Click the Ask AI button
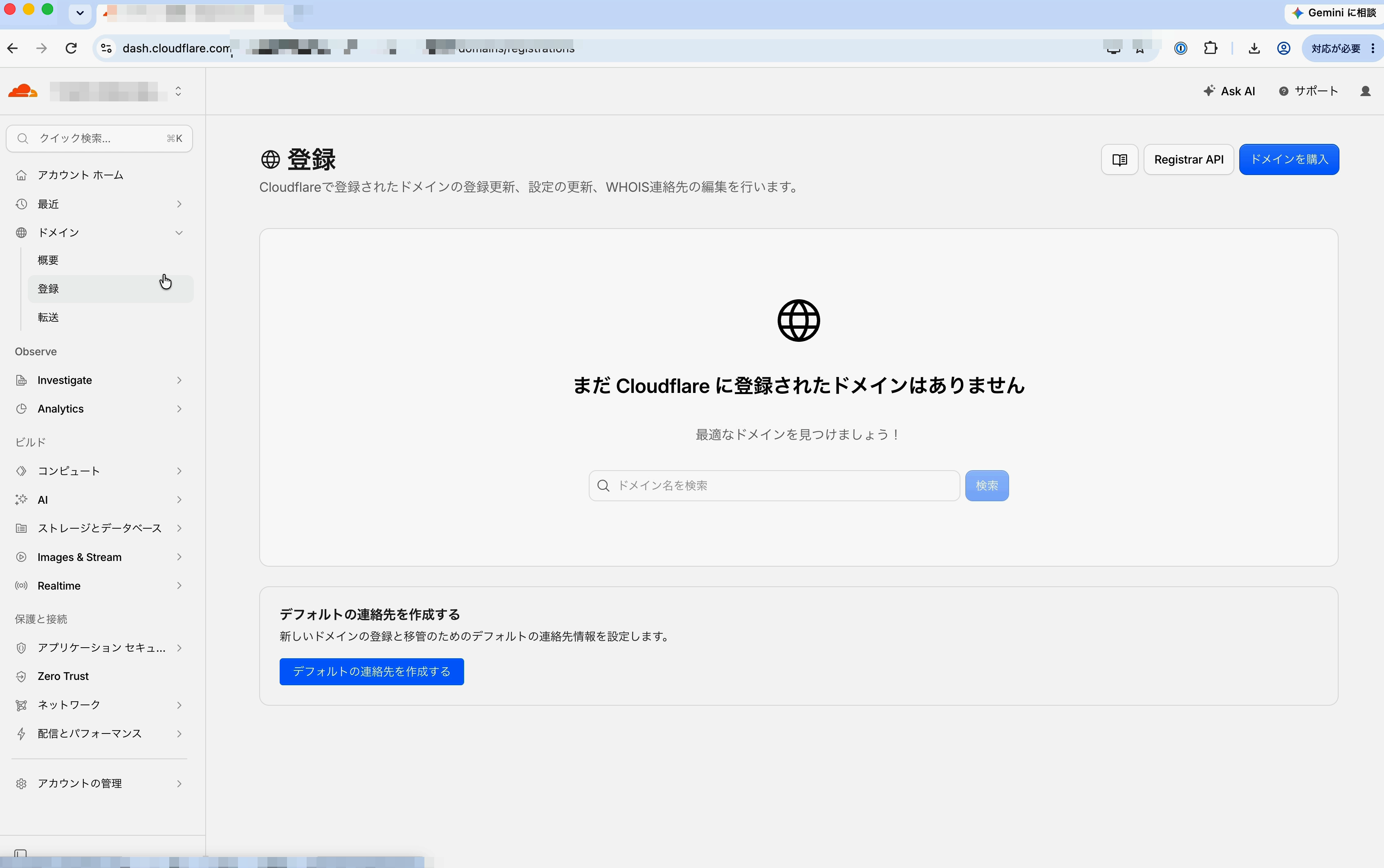 coord(1229,91)
